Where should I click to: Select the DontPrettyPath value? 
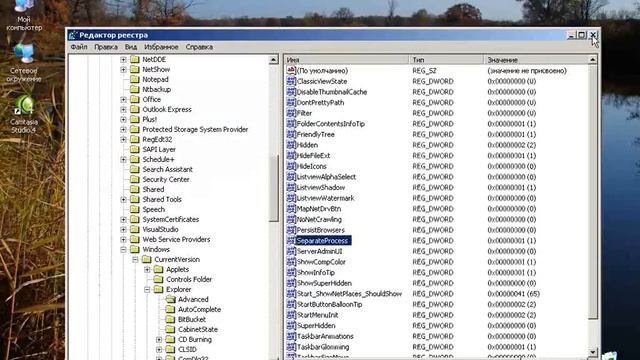[320, 102]
